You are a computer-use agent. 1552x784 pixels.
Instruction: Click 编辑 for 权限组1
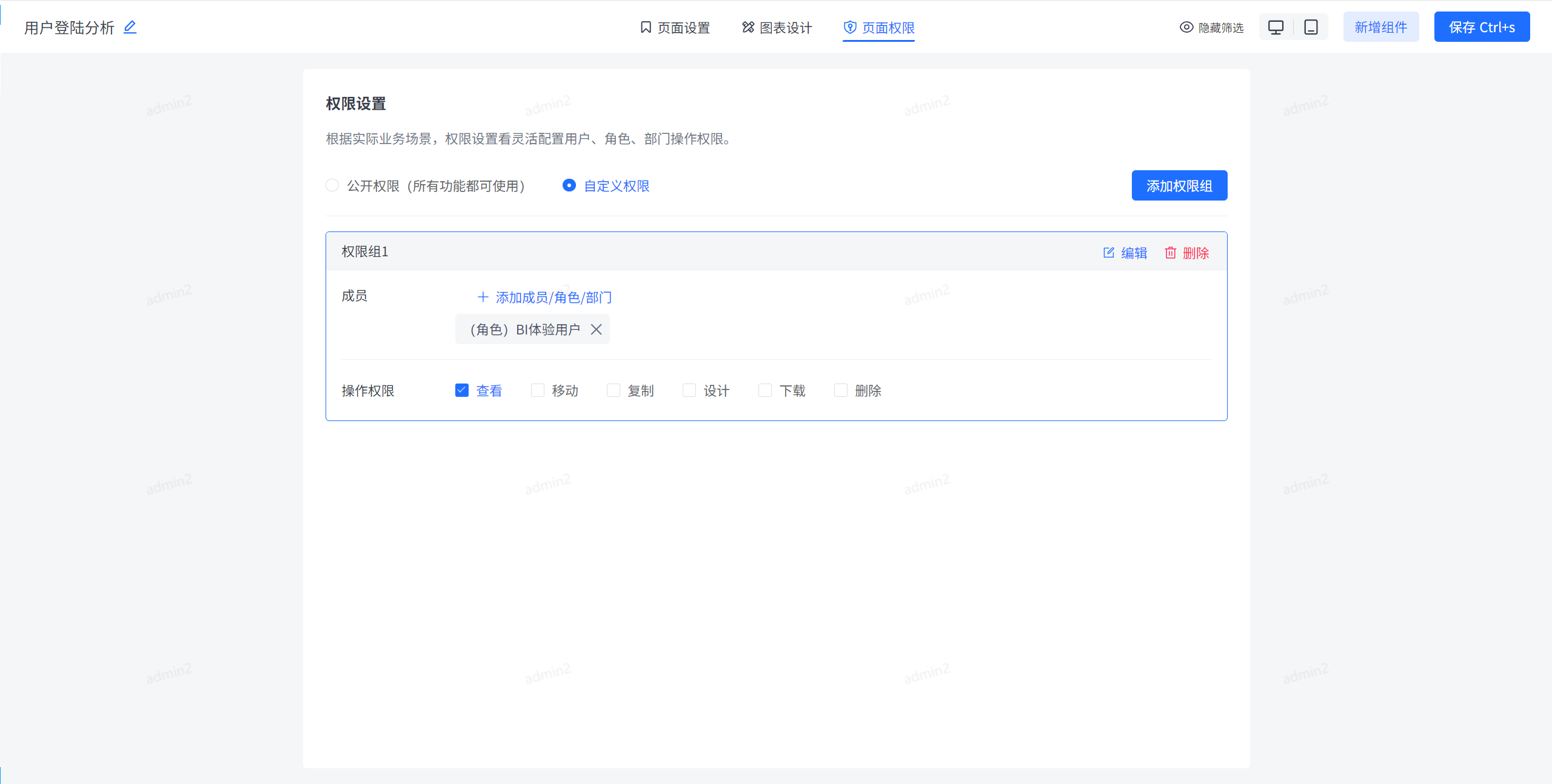pos(1125,253)
